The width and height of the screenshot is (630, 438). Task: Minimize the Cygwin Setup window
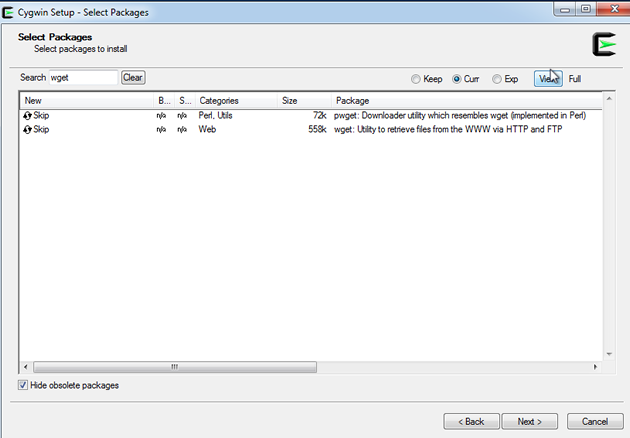(x=565, y=9)
